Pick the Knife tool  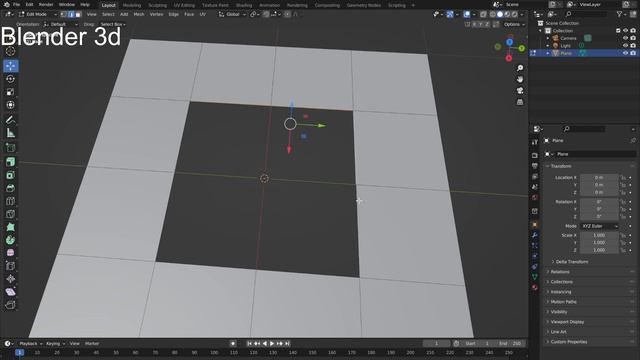point(11,214)
